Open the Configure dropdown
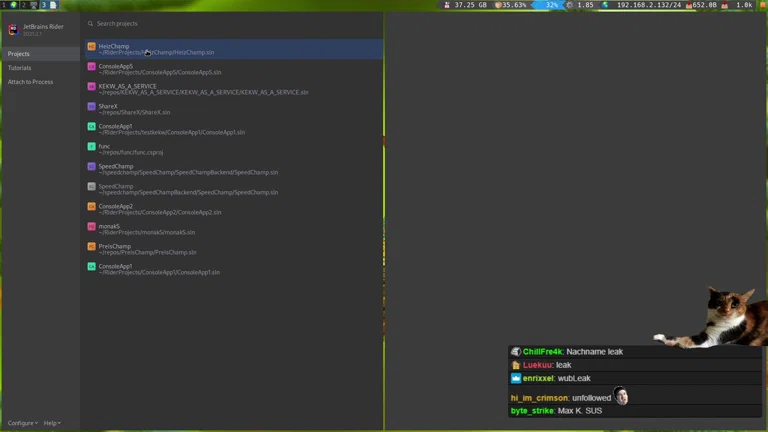Viewport: 768px width, 432px height. tap(23, 423)
